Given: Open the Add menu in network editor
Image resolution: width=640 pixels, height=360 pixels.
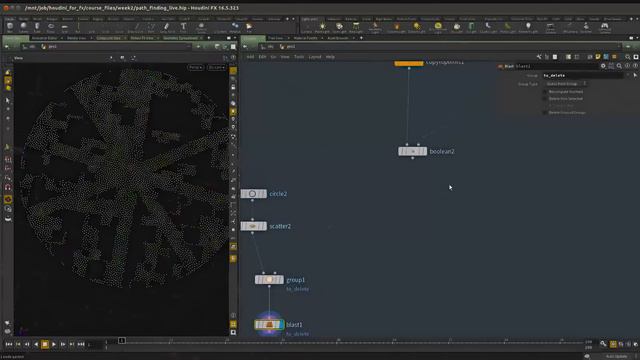Looking at the screenshot, I should [x=250, y=57].
